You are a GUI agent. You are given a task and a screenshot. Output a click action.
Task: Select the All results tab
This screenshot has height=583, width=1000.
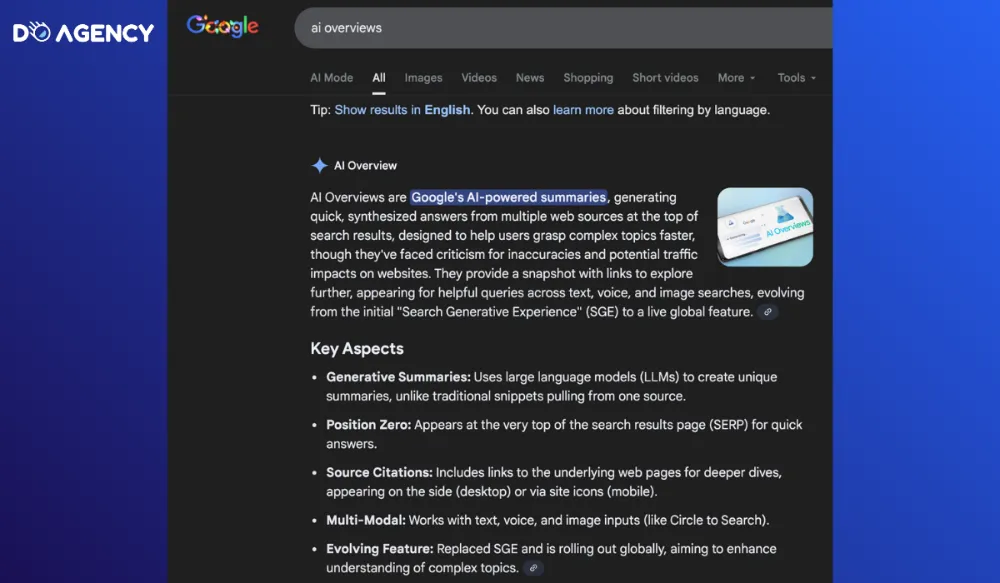pyautogui.click(x=379, y=78)
